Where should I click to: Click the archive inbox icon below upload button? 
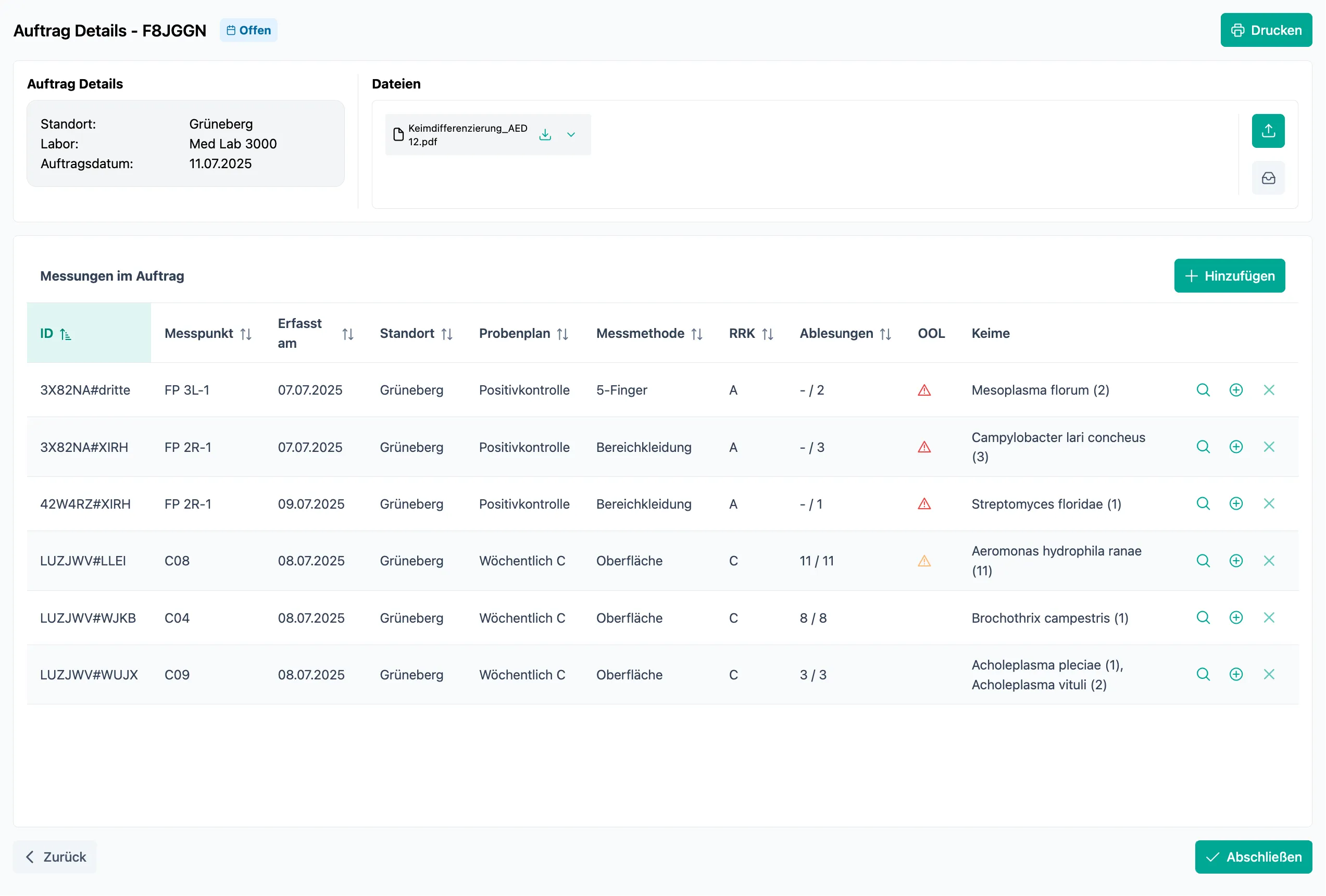click(x=1268, y=178)
